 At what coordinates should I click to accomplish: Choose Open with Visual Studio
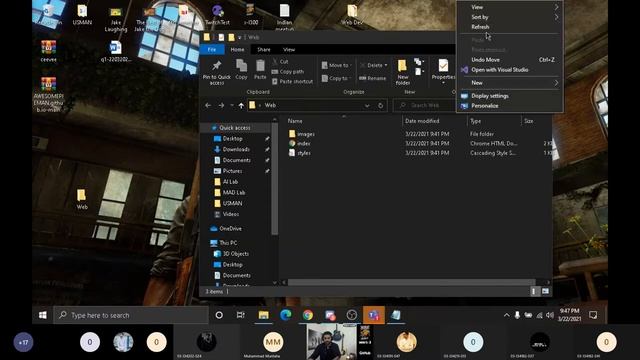tap(509, 70)
